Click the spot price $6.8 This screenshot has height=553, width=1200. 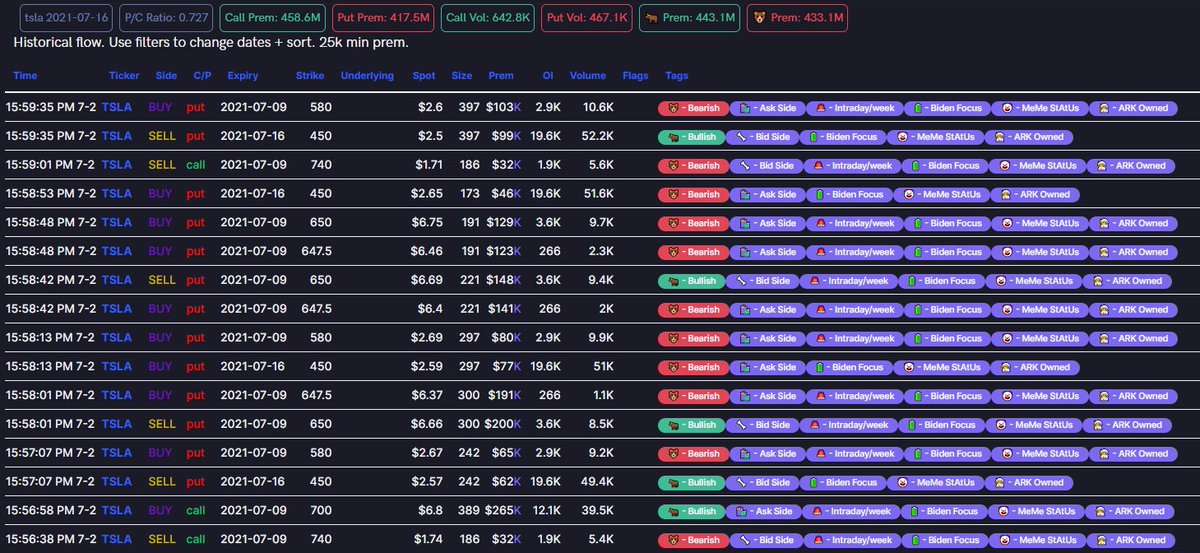(430, 510)
